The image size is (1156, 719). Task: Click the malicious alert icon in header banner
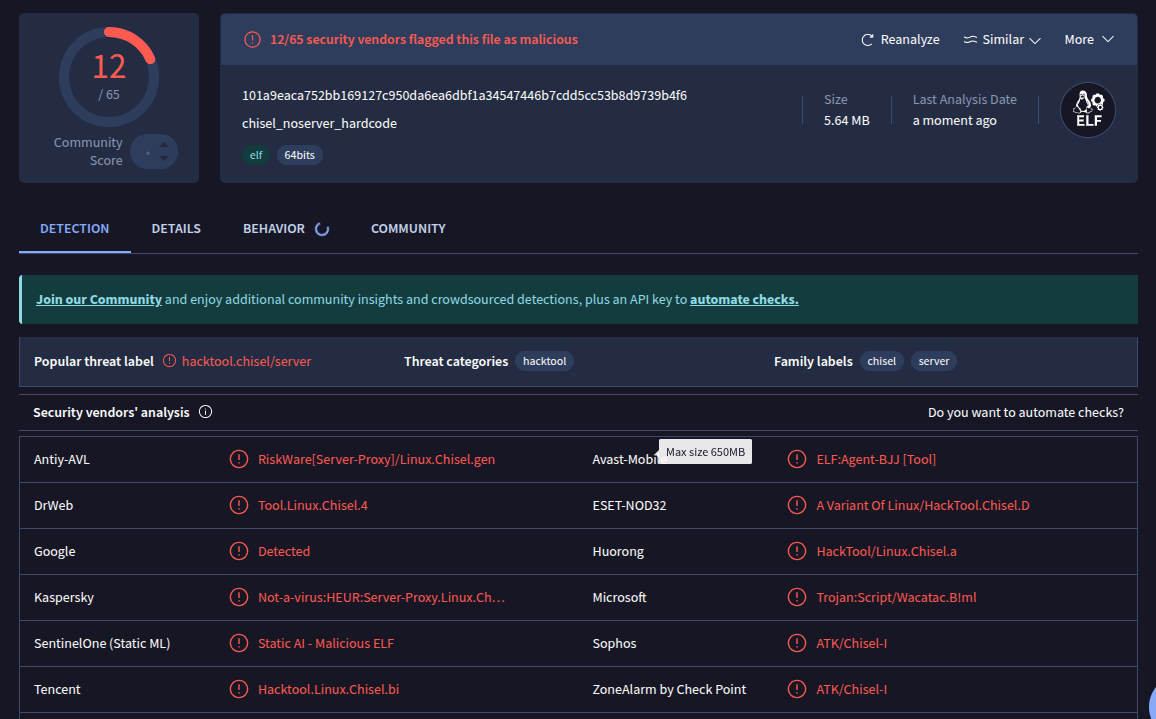click(x=252, y=40)
